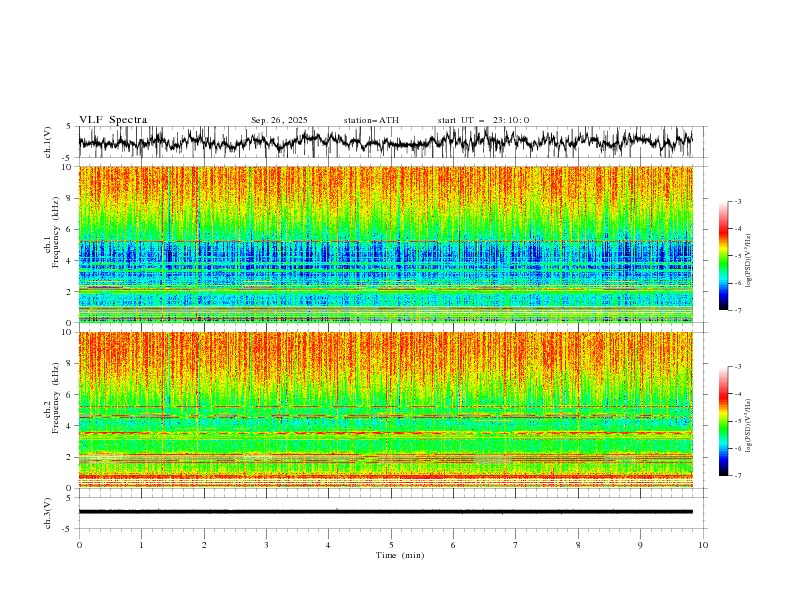Click the "log(PSD)(V²/Hz)" label of ch.1 colorbar
The width and height of the screenshot is (792, 612).
(750, 261)
